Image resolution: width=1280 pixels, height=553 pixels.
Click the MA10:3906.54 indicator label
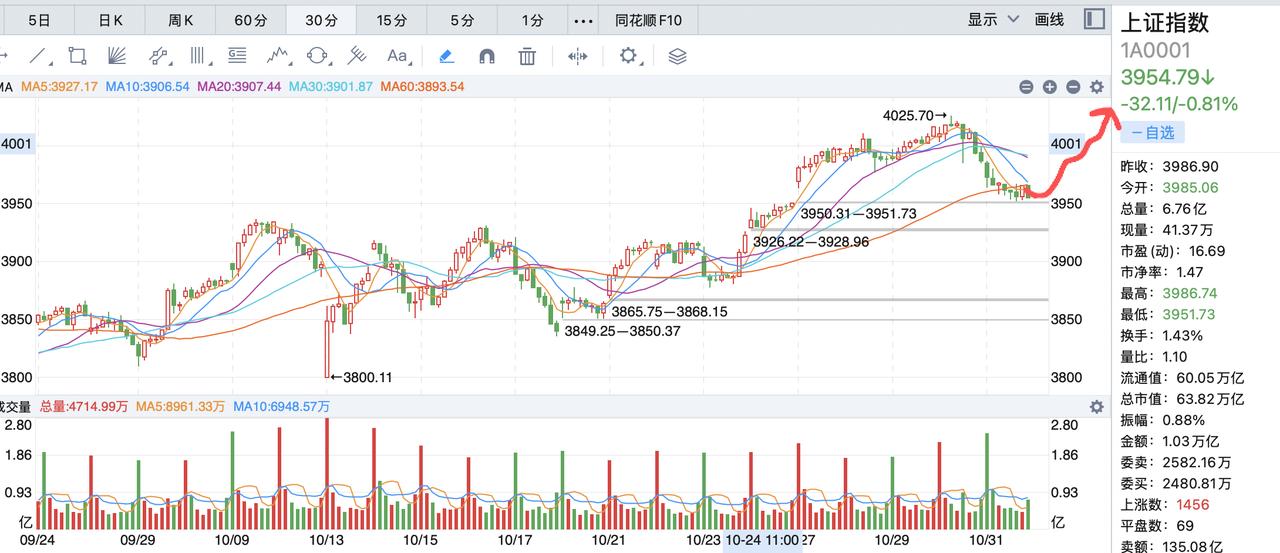(147, 87)
